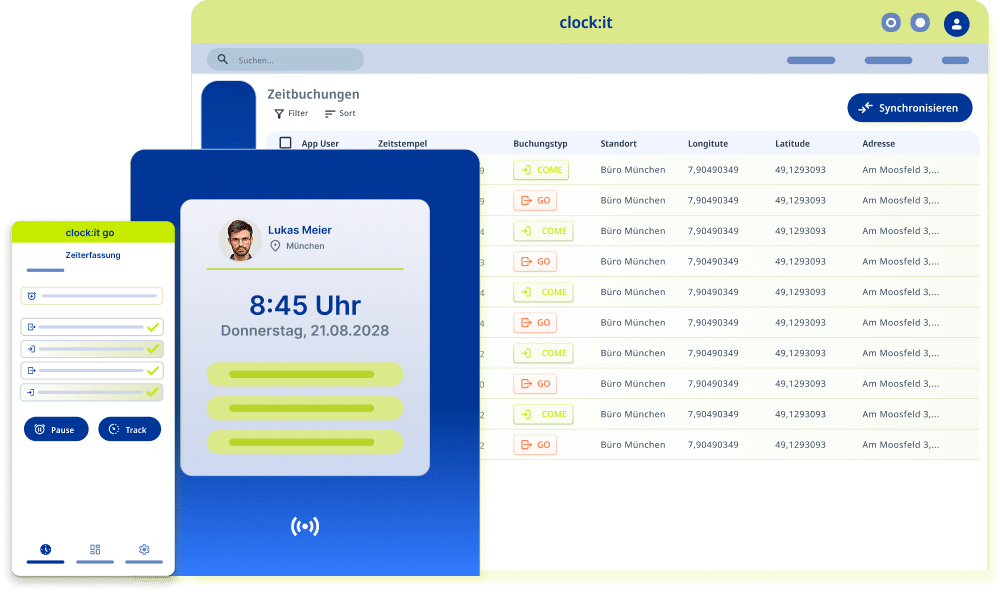
Task: Click the 8:45 Uhr time display
Action: (x=305, y=305)
